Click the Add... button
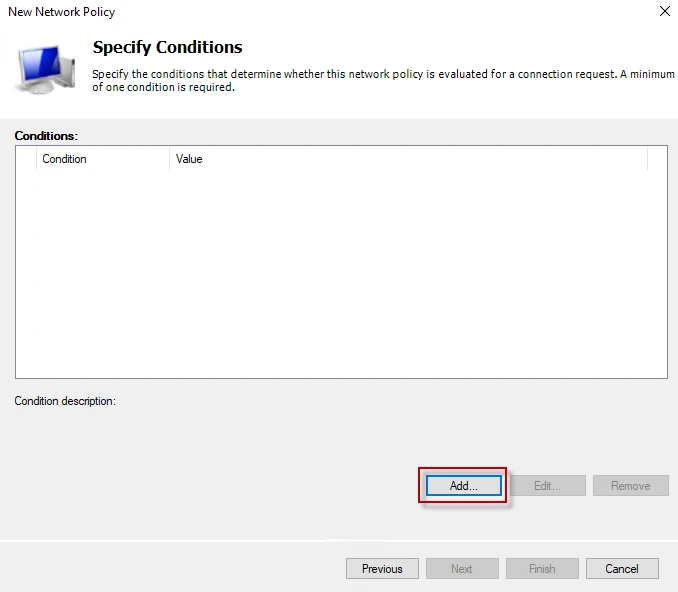Screen dimensions: 678x592 [462, 486]
